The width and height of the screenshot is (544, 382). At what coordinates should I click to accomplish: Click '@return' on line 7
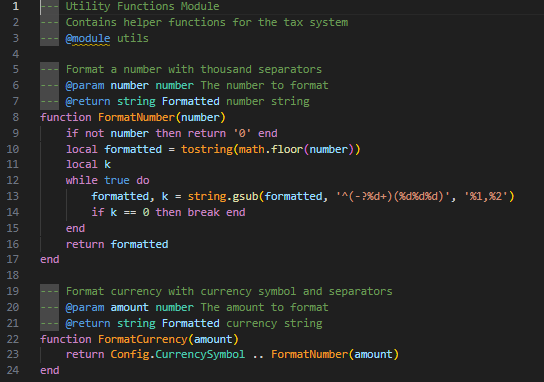pos(88,101)
